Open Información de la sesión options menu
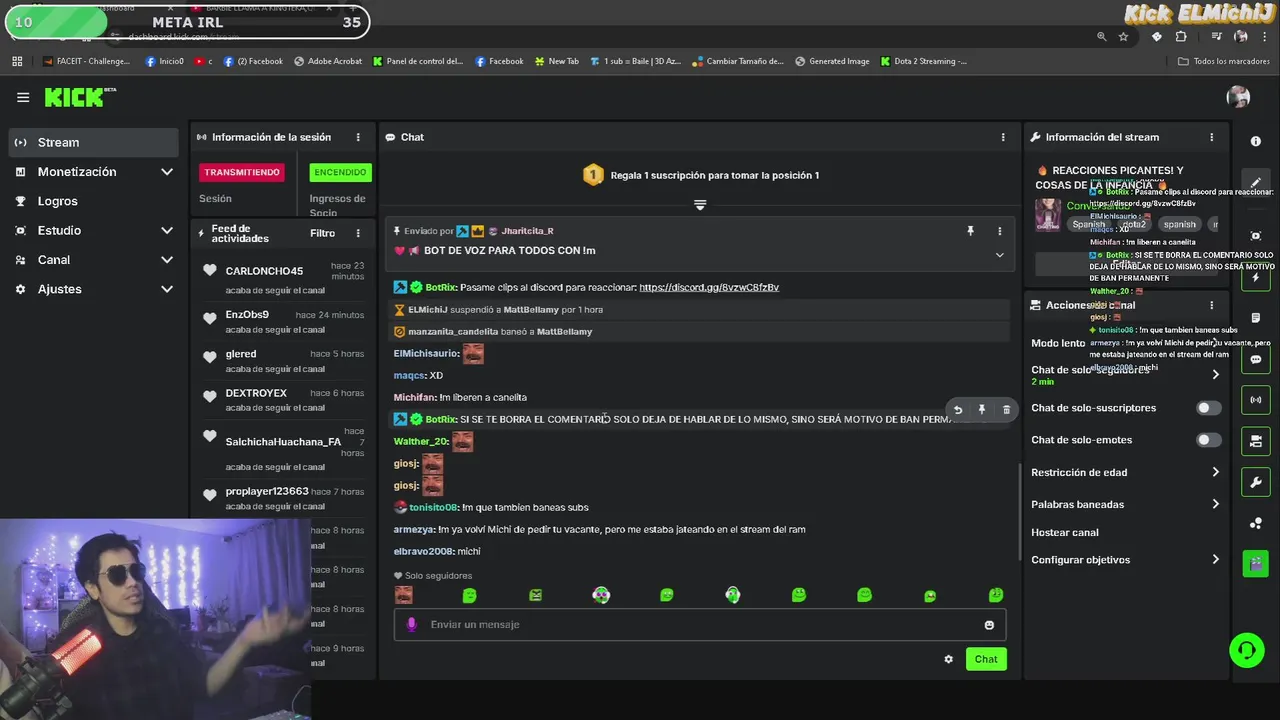The height and width of the screenshot is (720, 1280). (358, 137)
